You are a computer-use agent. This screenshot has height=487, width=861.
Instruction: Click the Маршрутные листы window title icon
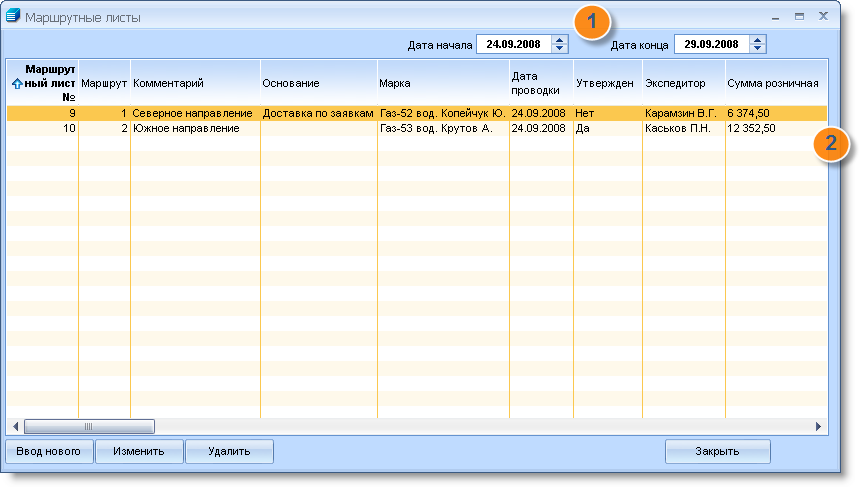pos(13,16)
